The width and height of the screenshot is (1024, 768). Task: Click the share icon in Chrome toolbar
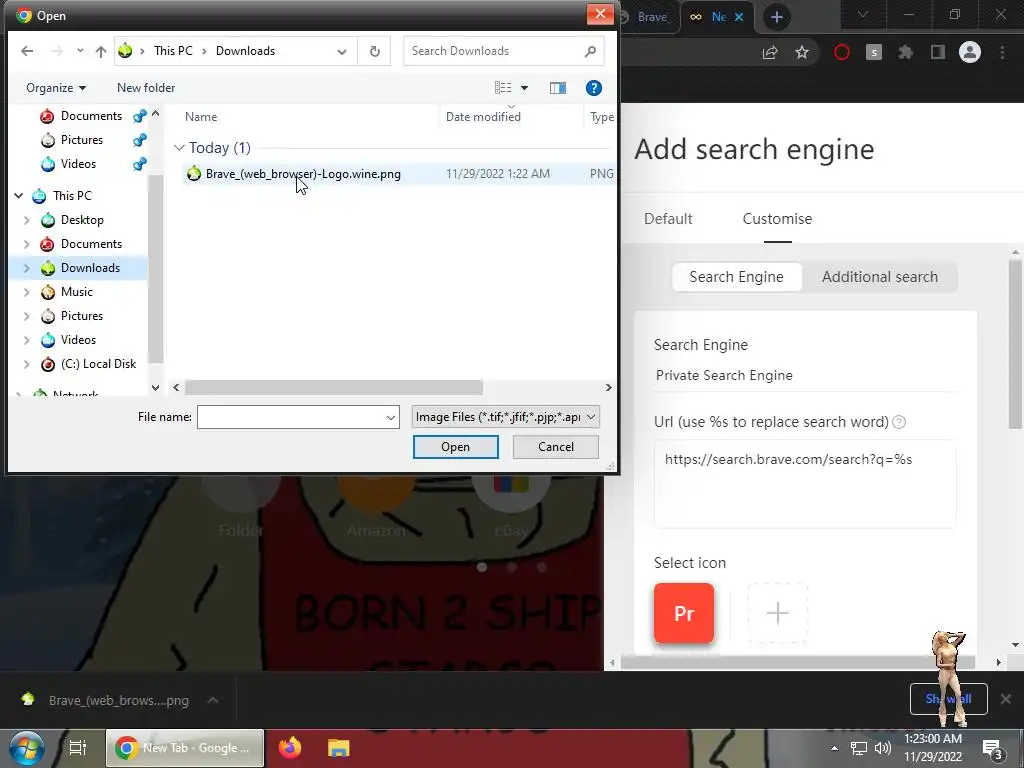[x=770, y=52]
